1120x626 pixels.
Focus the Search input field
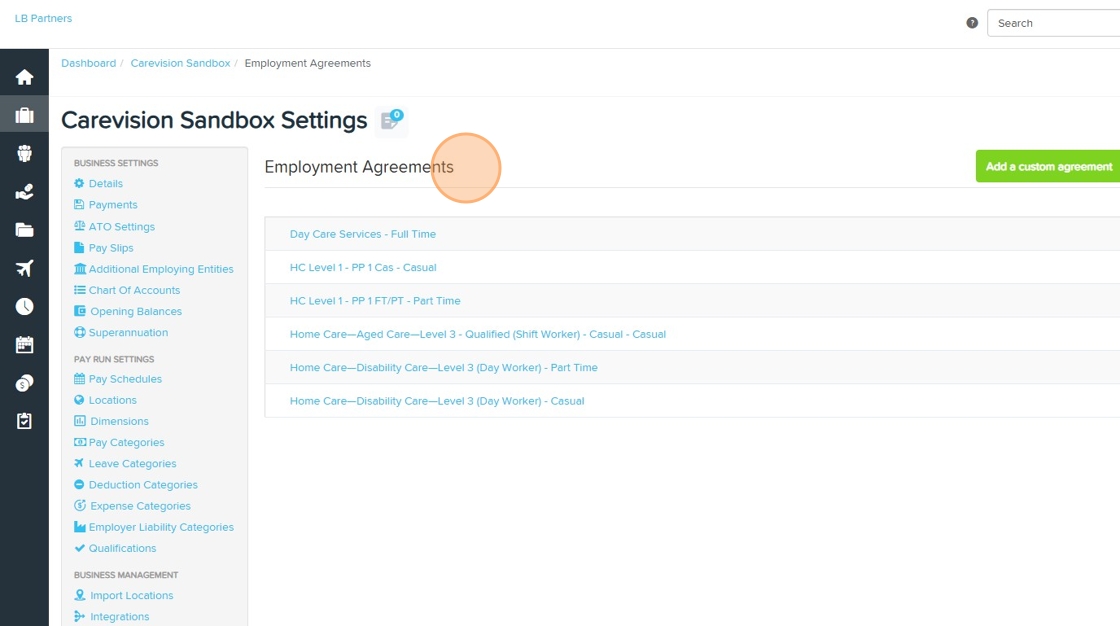(x=1054, y=23)
